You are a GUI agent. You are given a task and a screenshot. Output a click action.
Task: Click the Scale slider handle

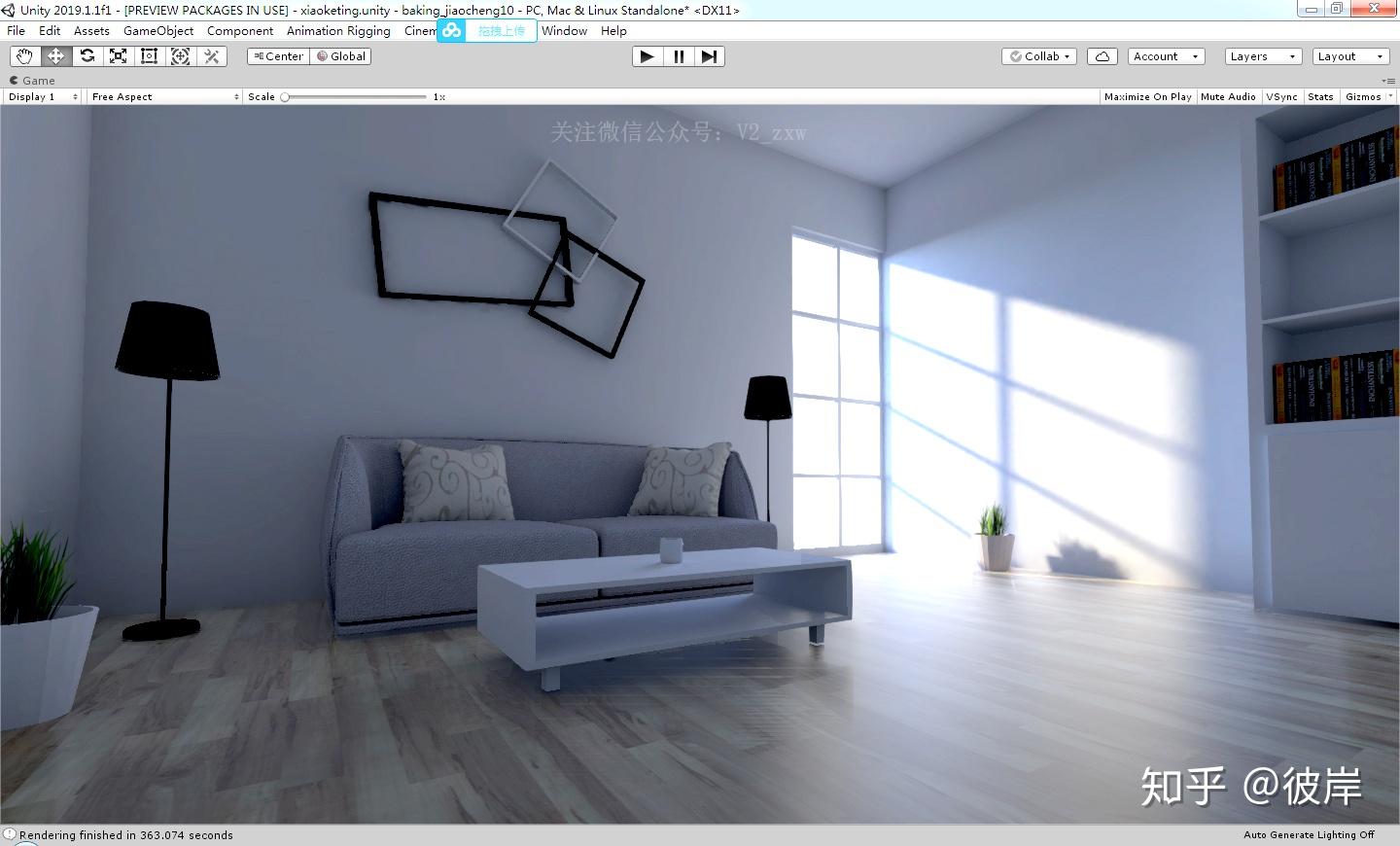(285, 96)
